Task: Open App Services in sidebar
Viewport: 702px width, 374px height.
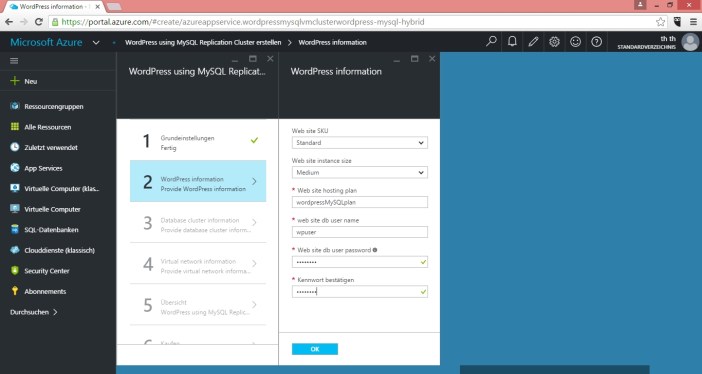Action: [43, 168]
